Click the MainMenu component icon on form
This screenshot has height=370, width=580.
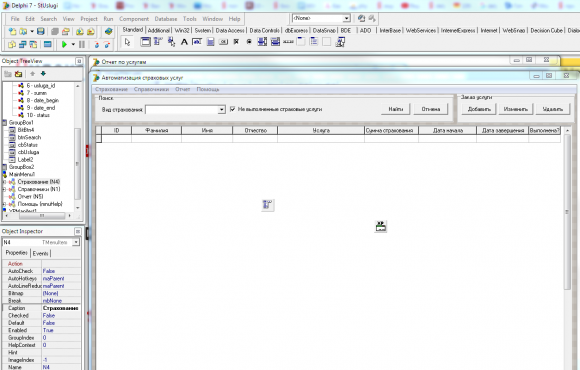click(267, 205)
